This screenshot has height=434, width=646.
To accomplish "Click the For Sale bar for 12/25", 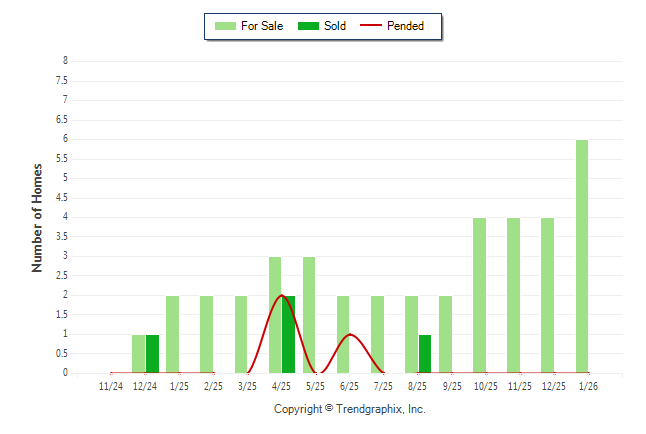I will 547,295.
